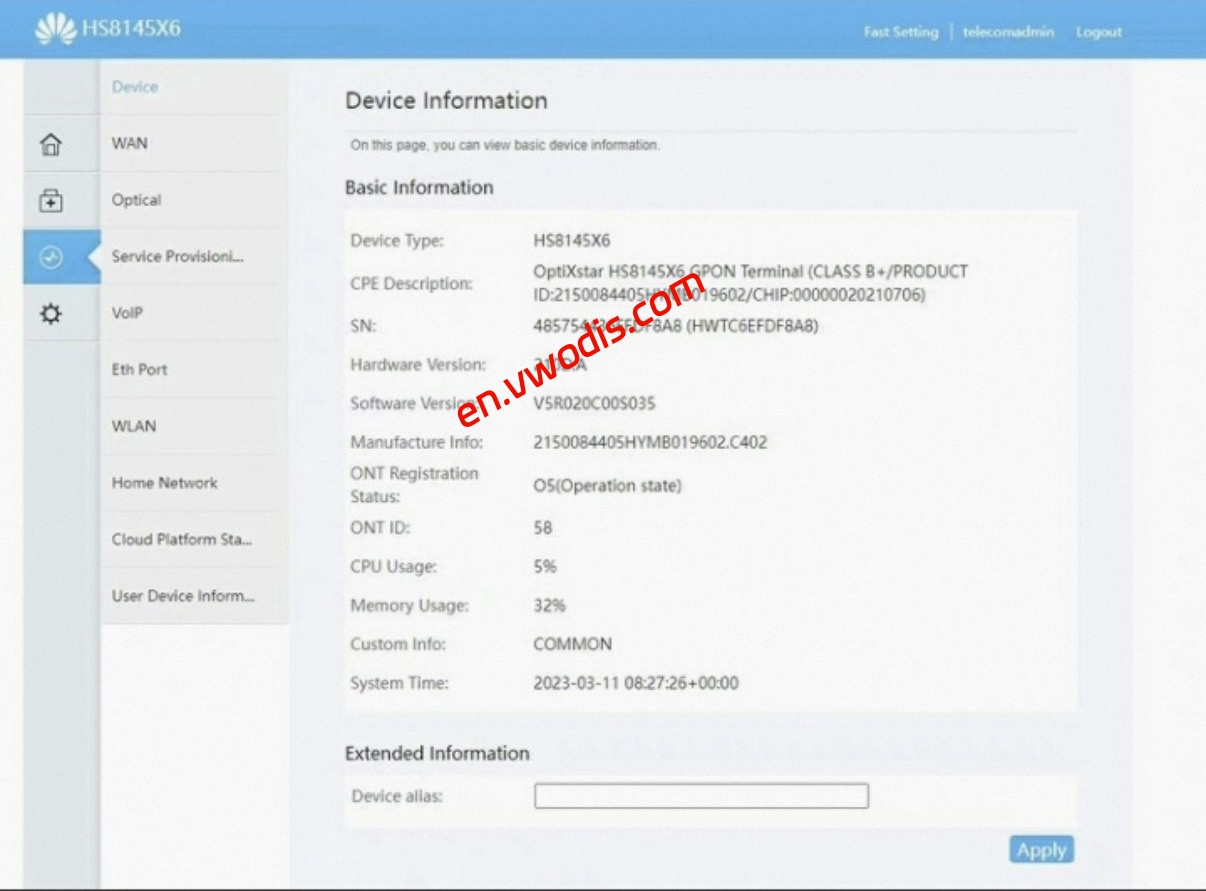Log out of the router interface

coord(1097,32)
